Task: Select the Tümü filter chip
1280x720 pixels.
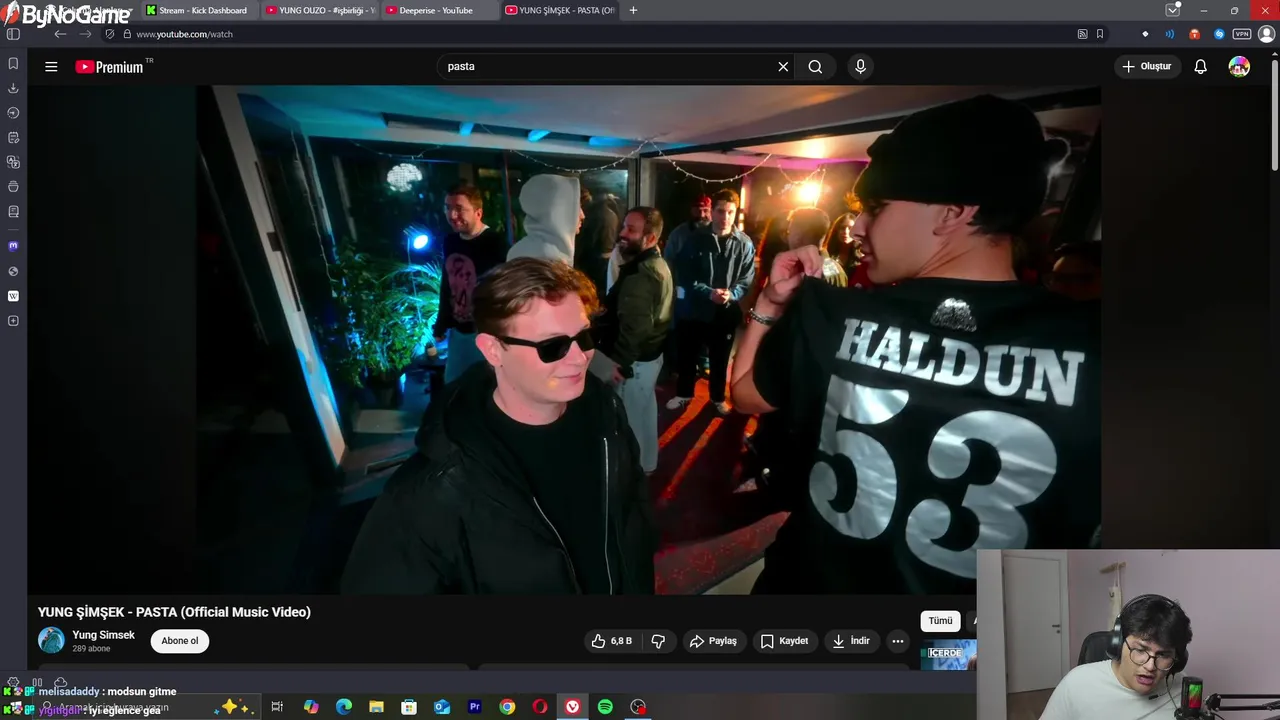Action: coord(940,621)
